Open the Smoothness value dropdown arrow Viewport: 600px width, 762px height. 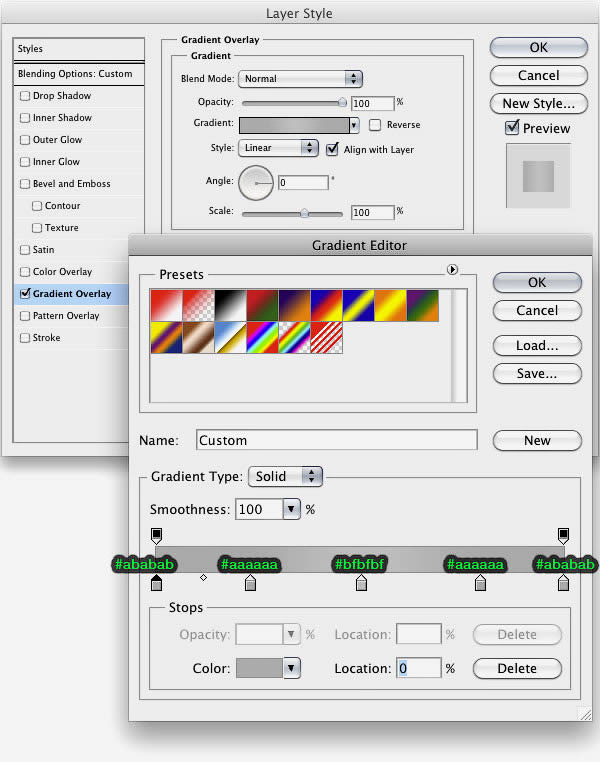(x=291, y=509)
